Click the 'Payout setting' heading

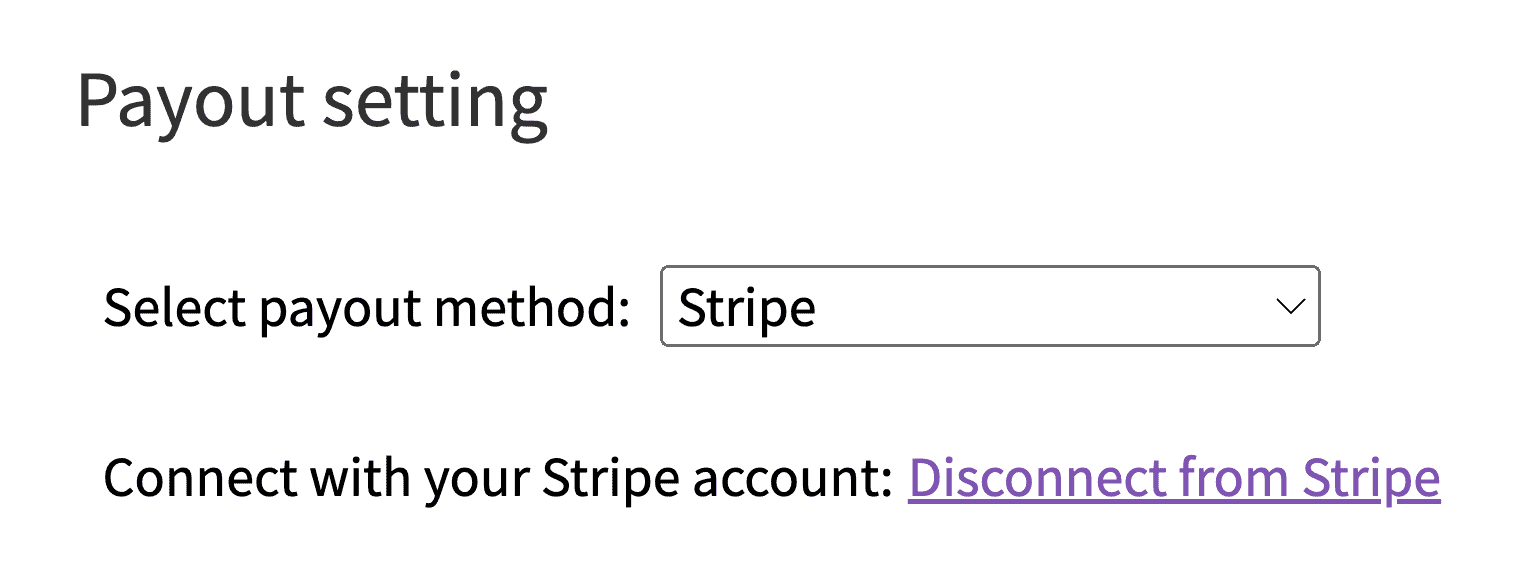pos(312,103)
